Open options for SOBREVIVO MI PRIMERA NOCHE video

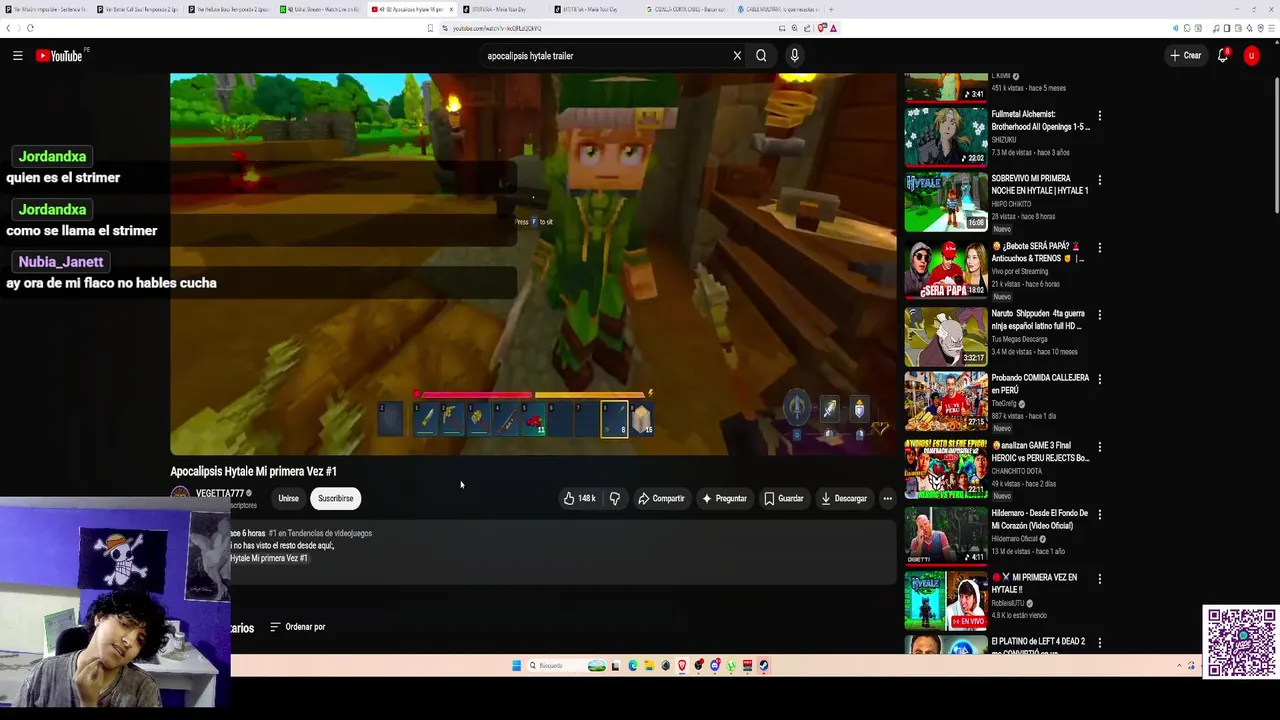[1099, 181]
